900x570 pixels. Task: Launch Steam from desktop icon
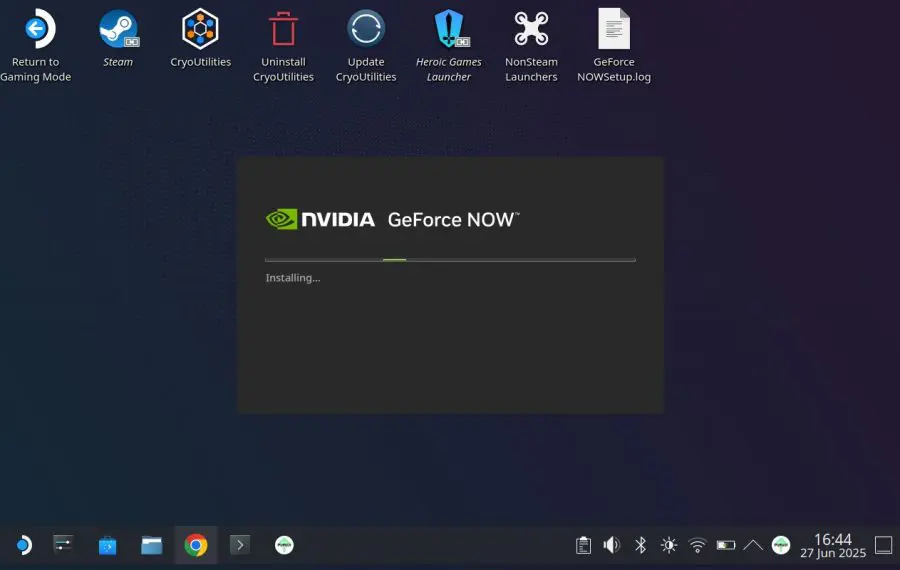[118, 39]
